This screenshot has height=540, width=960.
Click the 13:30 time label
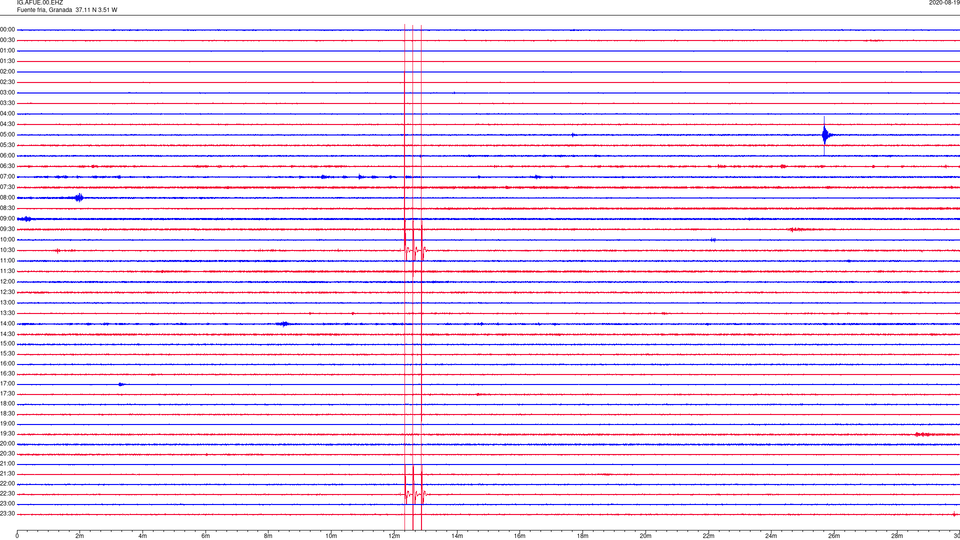7,313
